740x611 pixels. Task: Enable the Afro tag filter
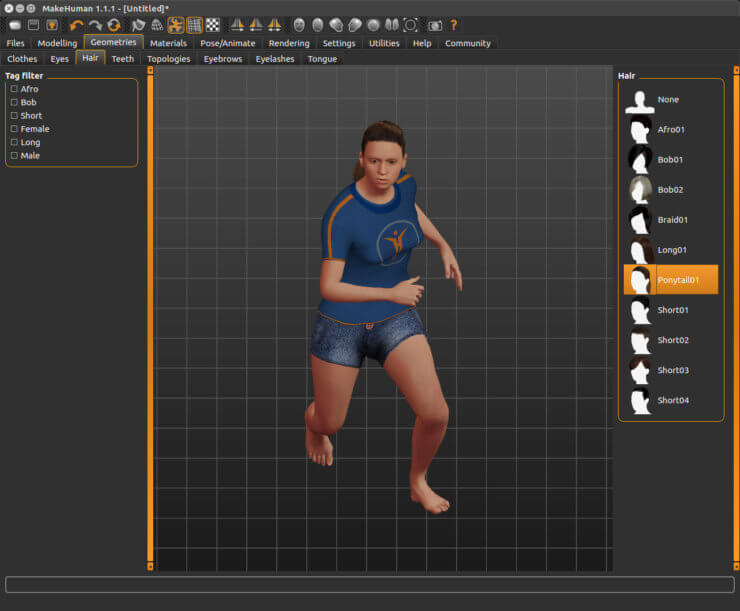coord(14,89)
